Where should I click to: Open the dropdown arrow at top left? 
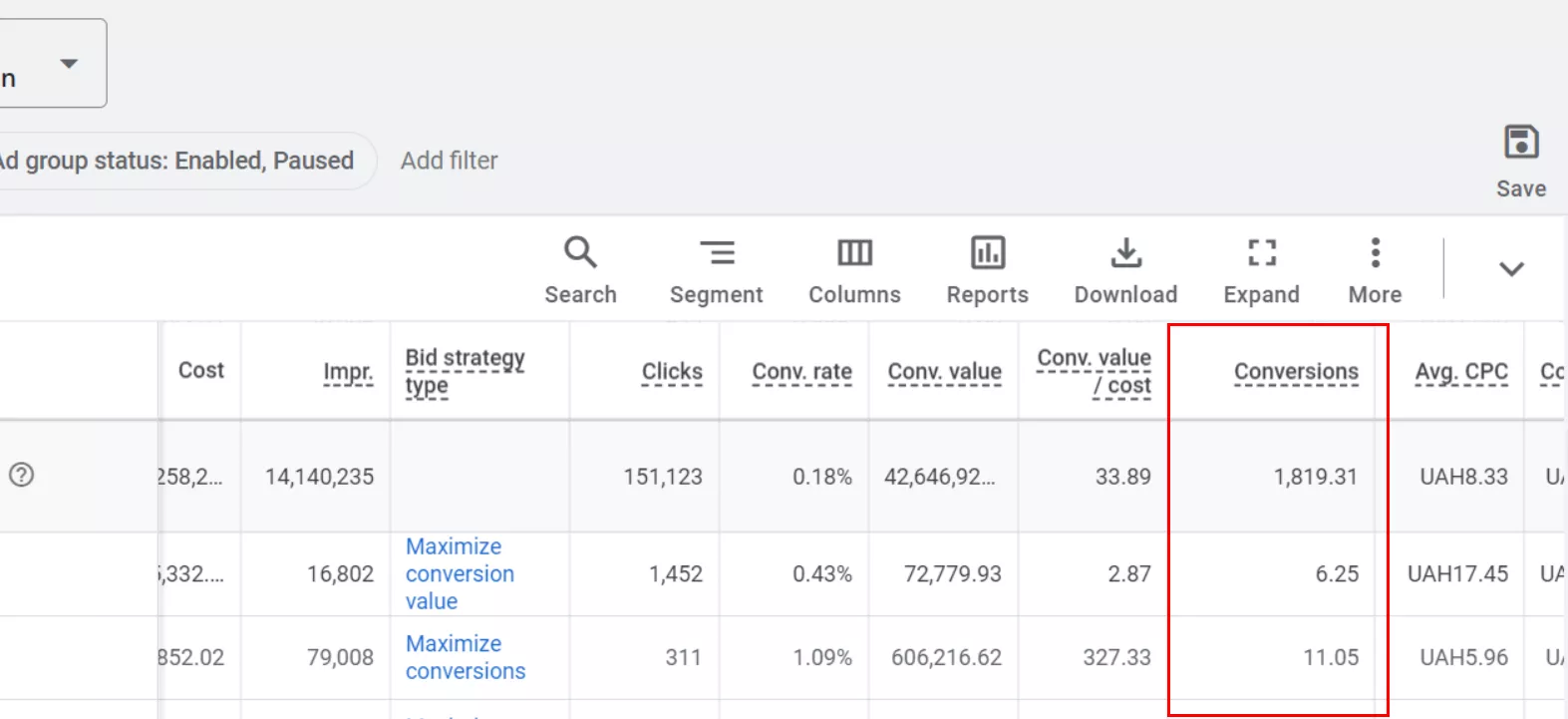pos(69,64)
